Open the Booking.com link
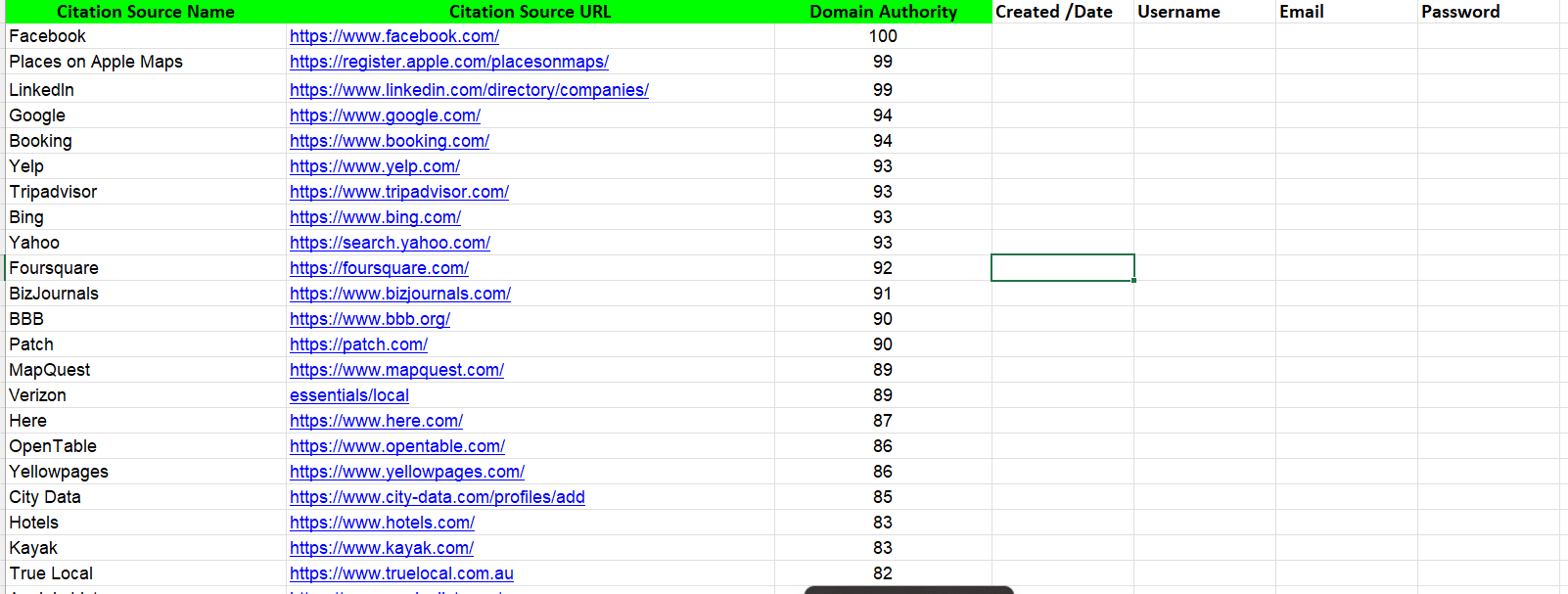 coord(390,141)
